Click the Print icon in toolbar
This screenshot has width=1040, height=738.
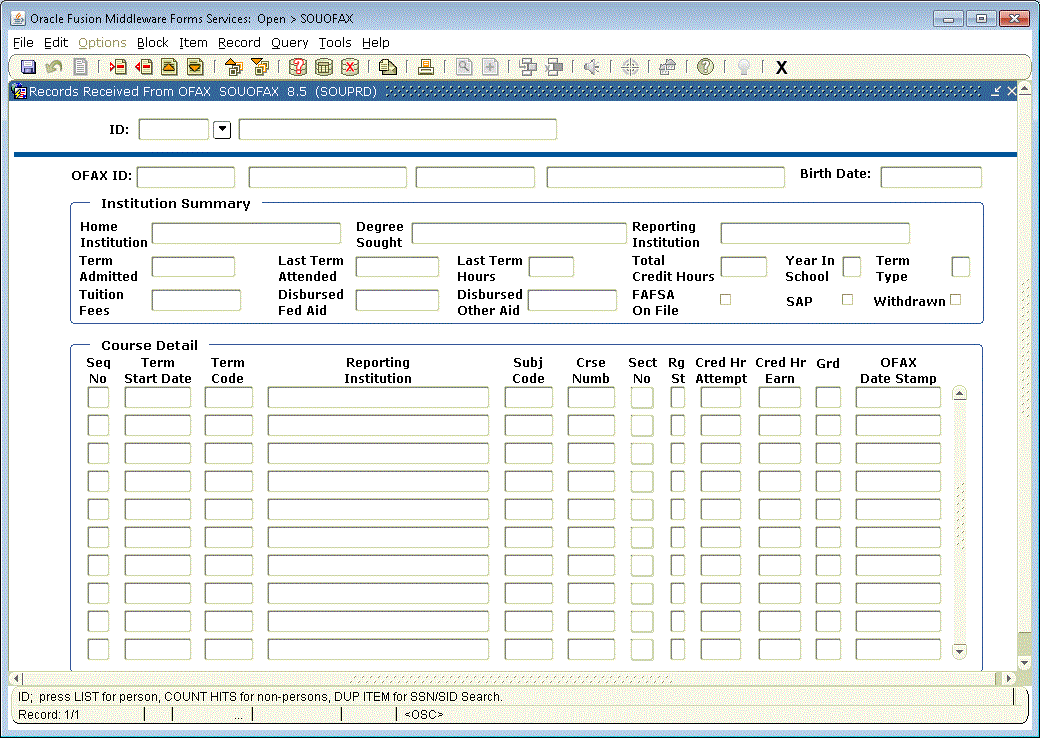(x=425, y=67)
